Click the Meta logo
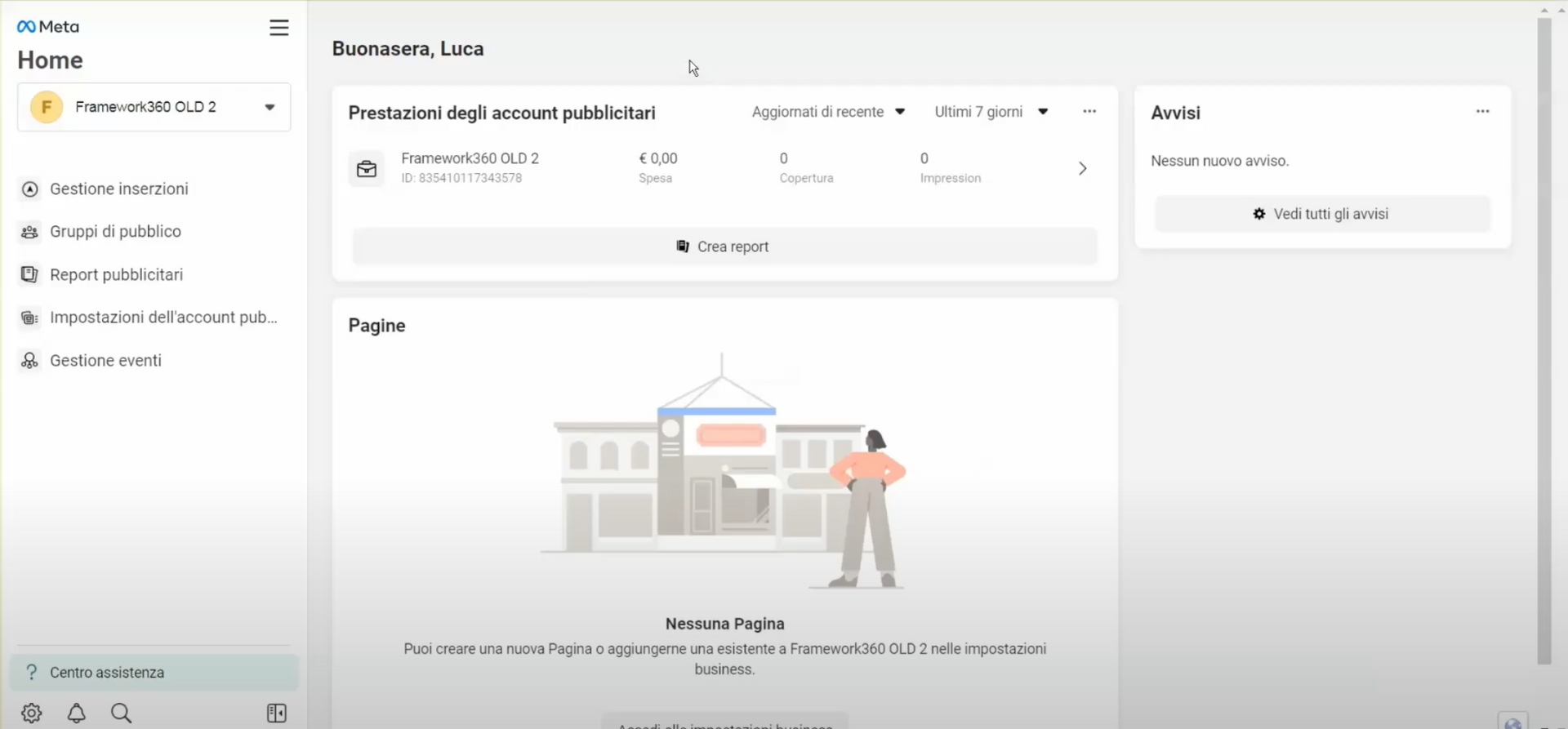The image size is (1568, 729). point(48,27)
